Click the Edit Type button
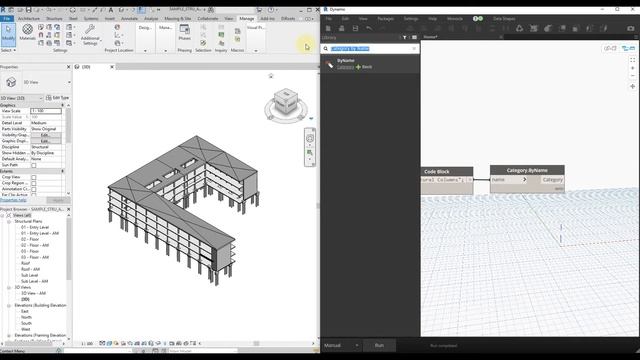The image size is (640, 360). click(x=58, y=98)
